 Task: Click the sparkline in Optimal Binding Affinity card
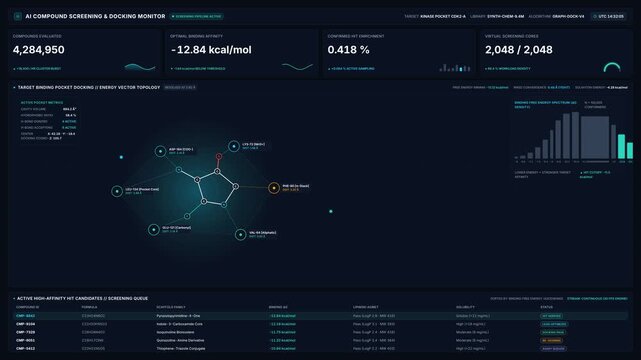297,67
